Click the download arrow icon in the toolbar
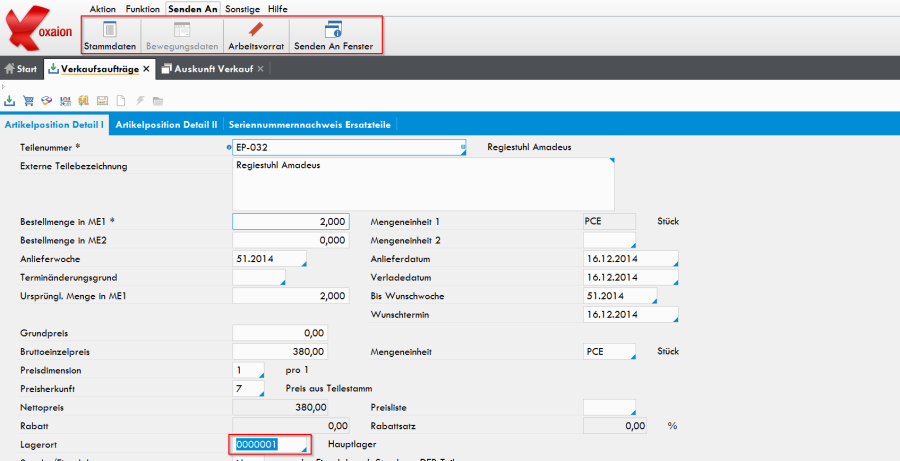The height and width of the screenshot is (461, 900). pyautogui.click(x=10, y=101)
